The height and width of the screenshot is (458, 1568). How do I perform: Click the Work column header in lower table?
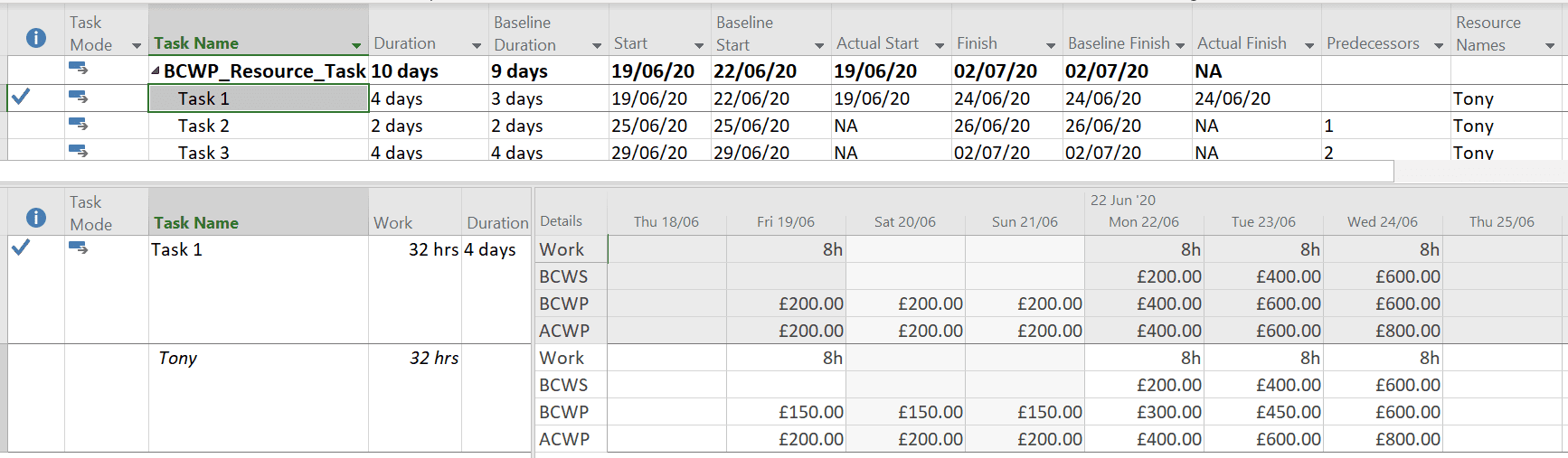[393, 223]
